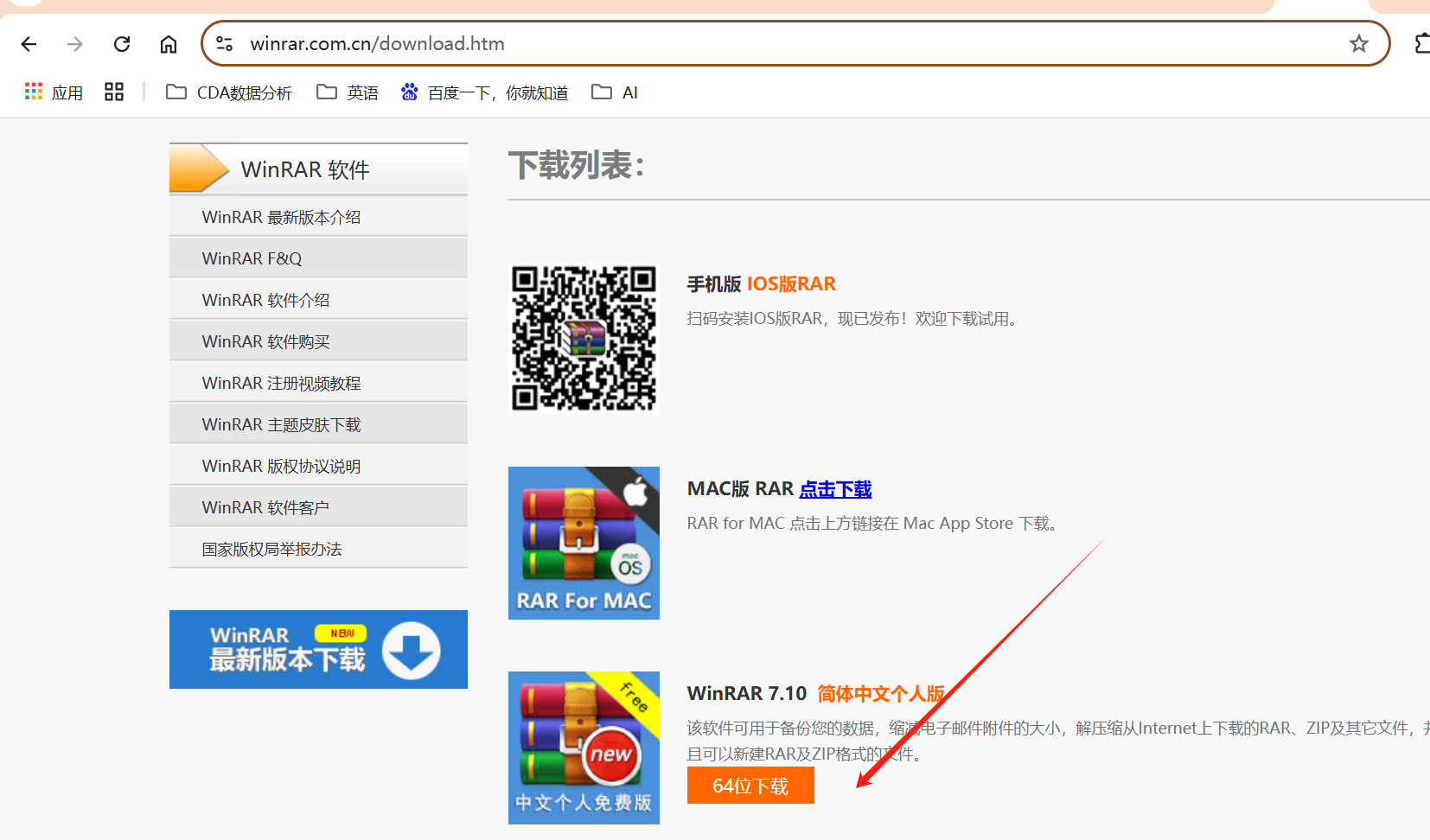Click the WinRAR 软件 sidebar header

click(318, 169)
